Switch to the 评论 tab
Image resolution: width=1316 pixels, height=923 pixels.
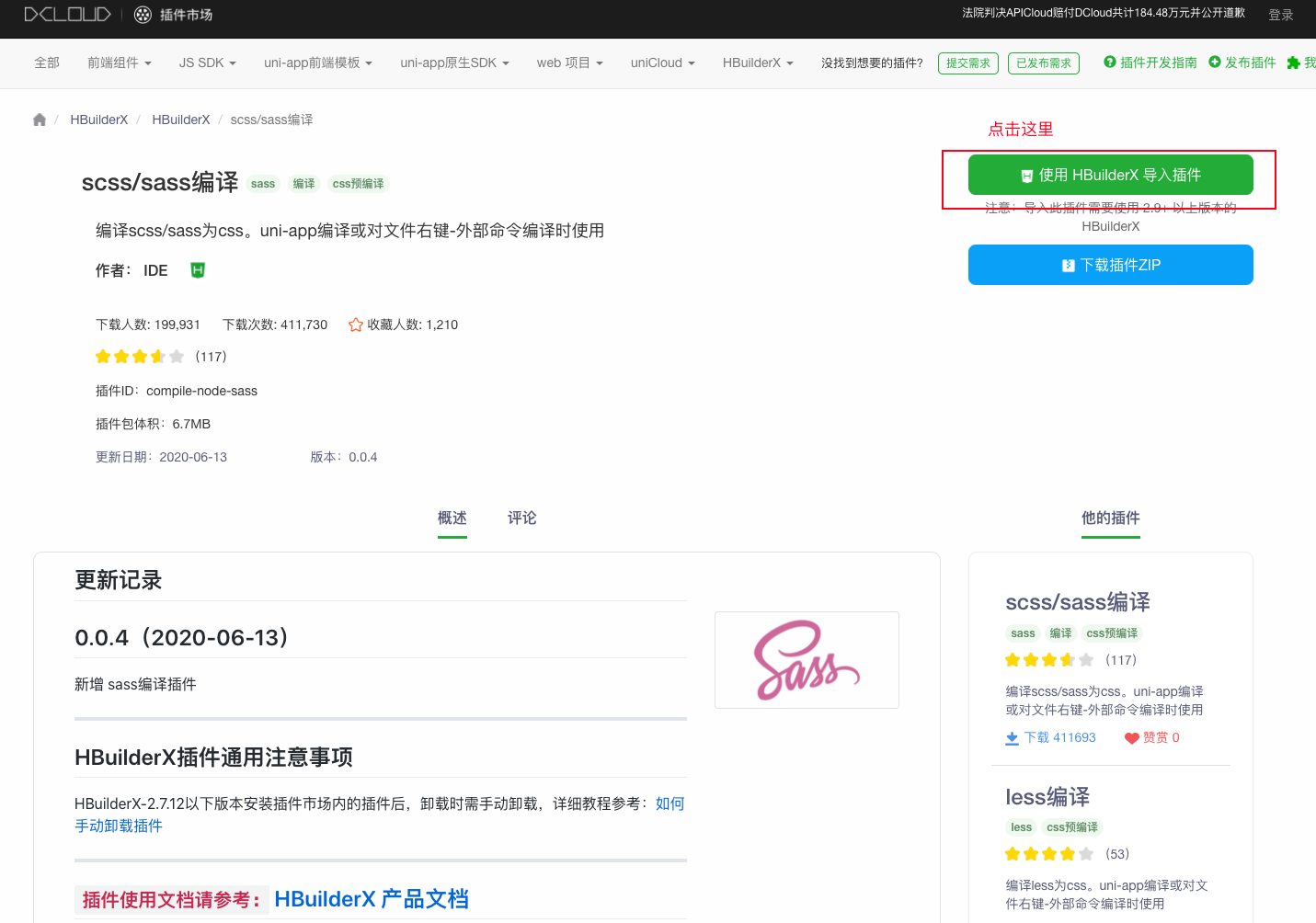point(521,518)
